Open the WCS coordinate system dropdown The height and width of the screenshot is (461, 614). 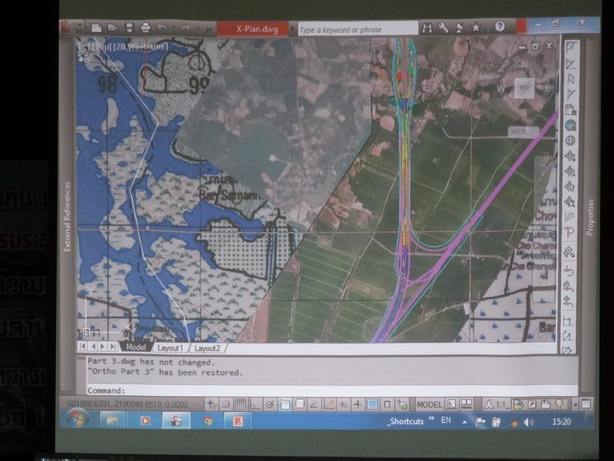coord(518,131)
